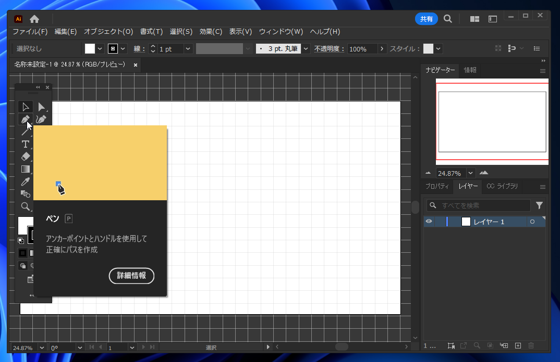The height and width of the screenshot is (362, 560).
Task: Close the 名称未設定-1 document tab
Action: click(x=135, y=65)
